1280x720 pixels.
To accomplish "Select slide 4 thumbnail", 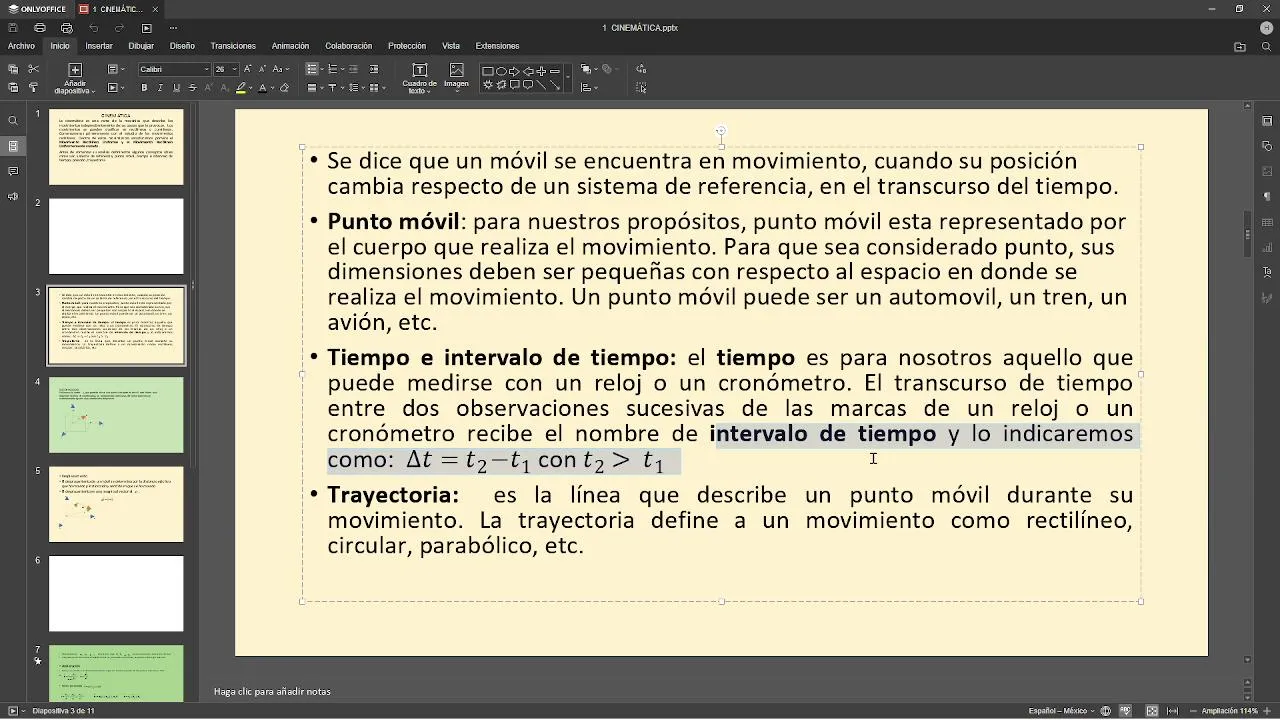I will pyautogui.click(x=116, y=414).
